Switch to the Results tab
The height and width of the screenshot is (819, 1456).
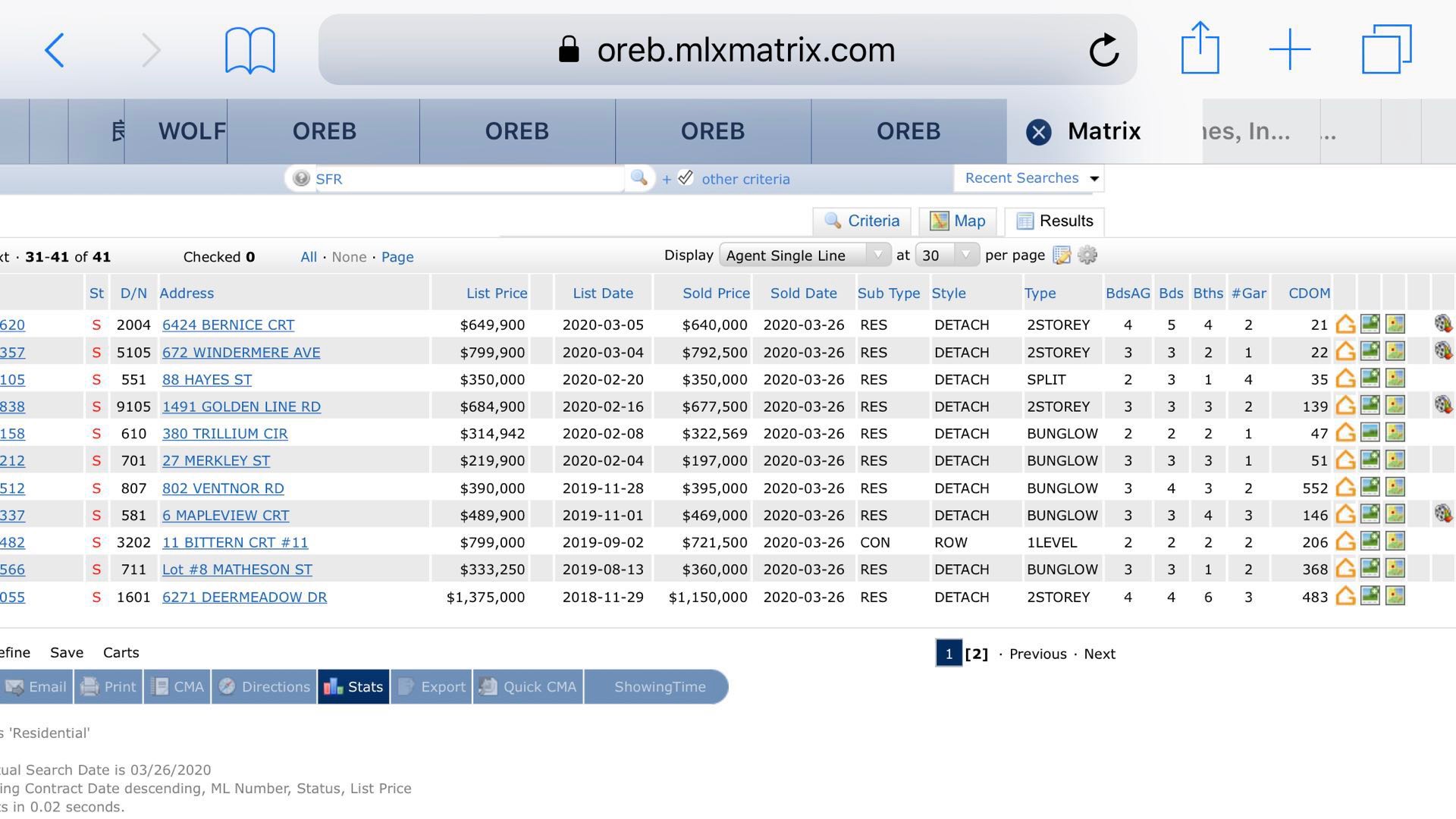click(1055, 221)
